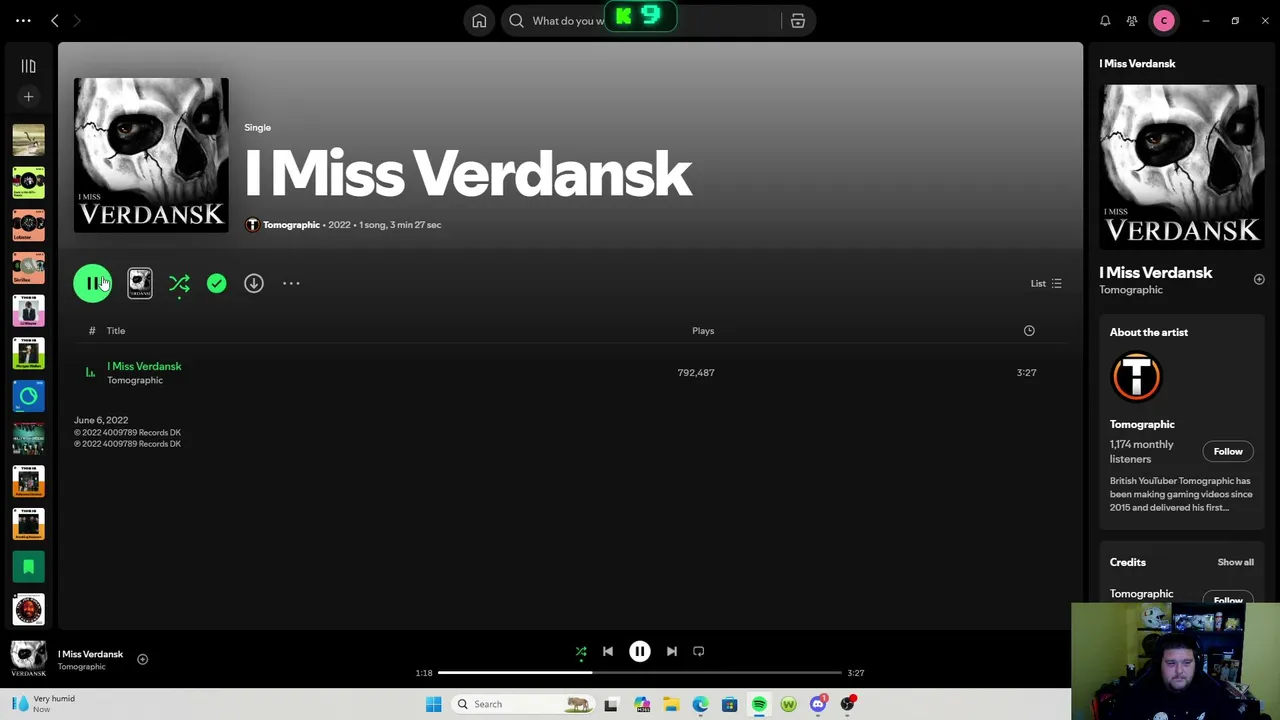Click the 3:27 duration in track row

click(1026, 372)
